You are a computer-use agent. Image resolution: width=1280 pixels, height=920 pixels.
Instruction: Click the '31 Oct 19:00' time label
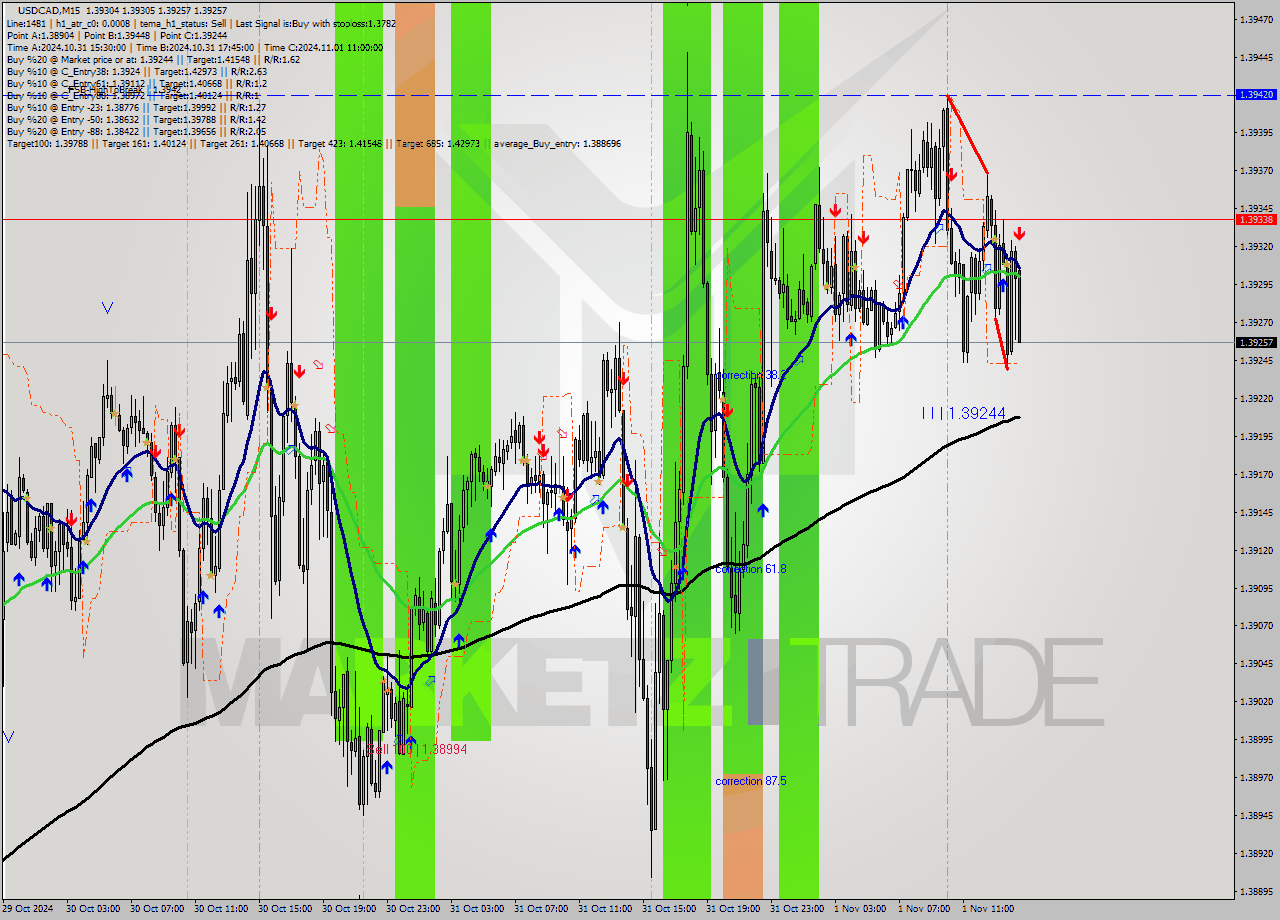[x=733, y=909]
